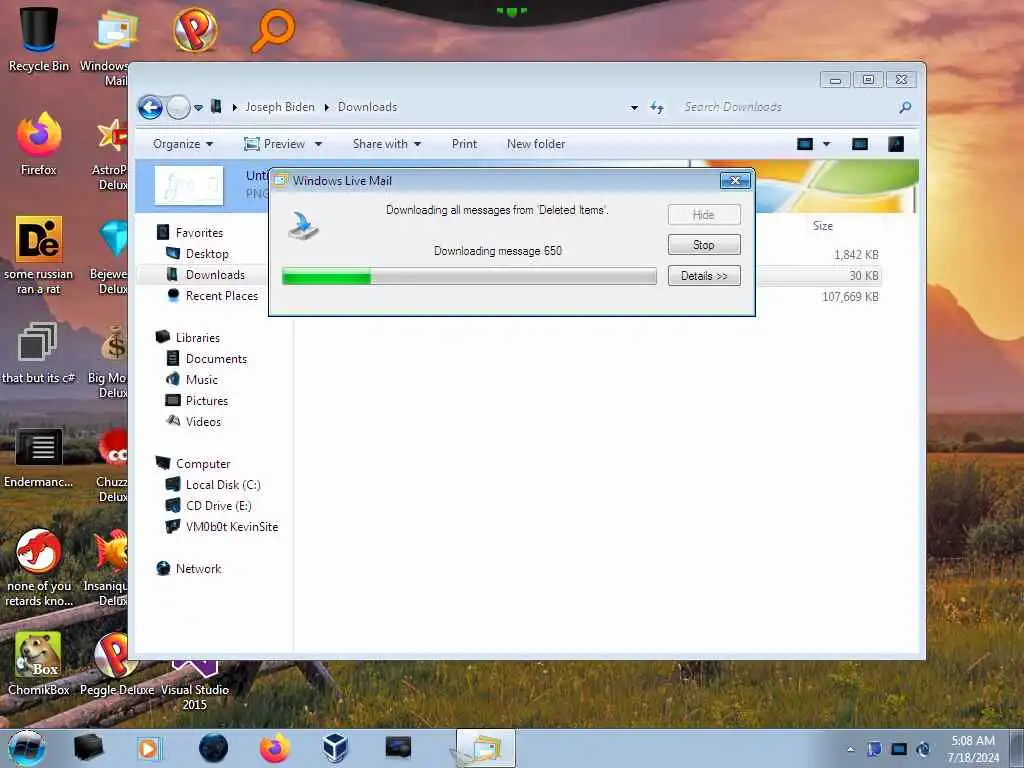Viewport: 1024px width, 768px height.
Task: Click the Size column header
Action: [822, 226]
